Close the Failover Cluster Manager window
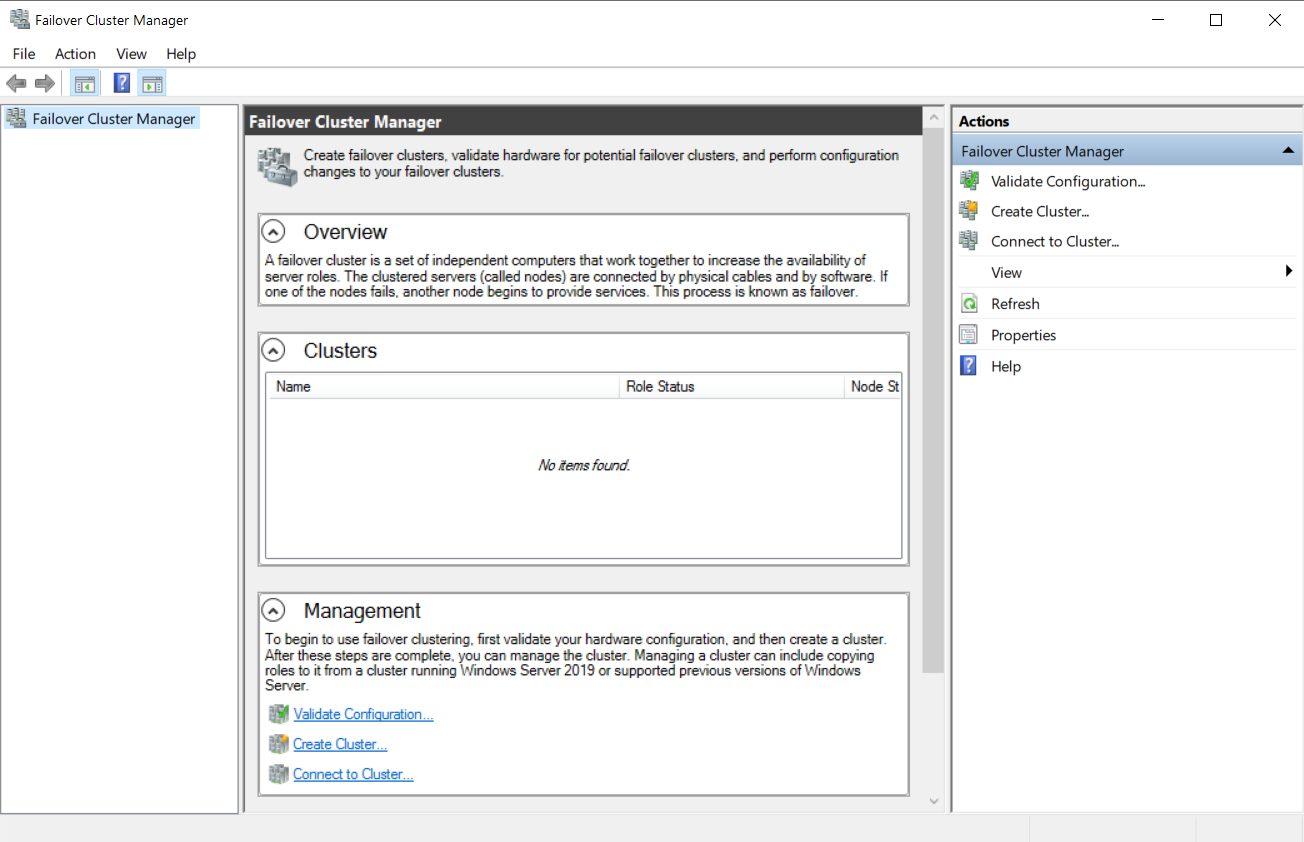This screenshot has height=842, width=1304. pos(1275,20)
